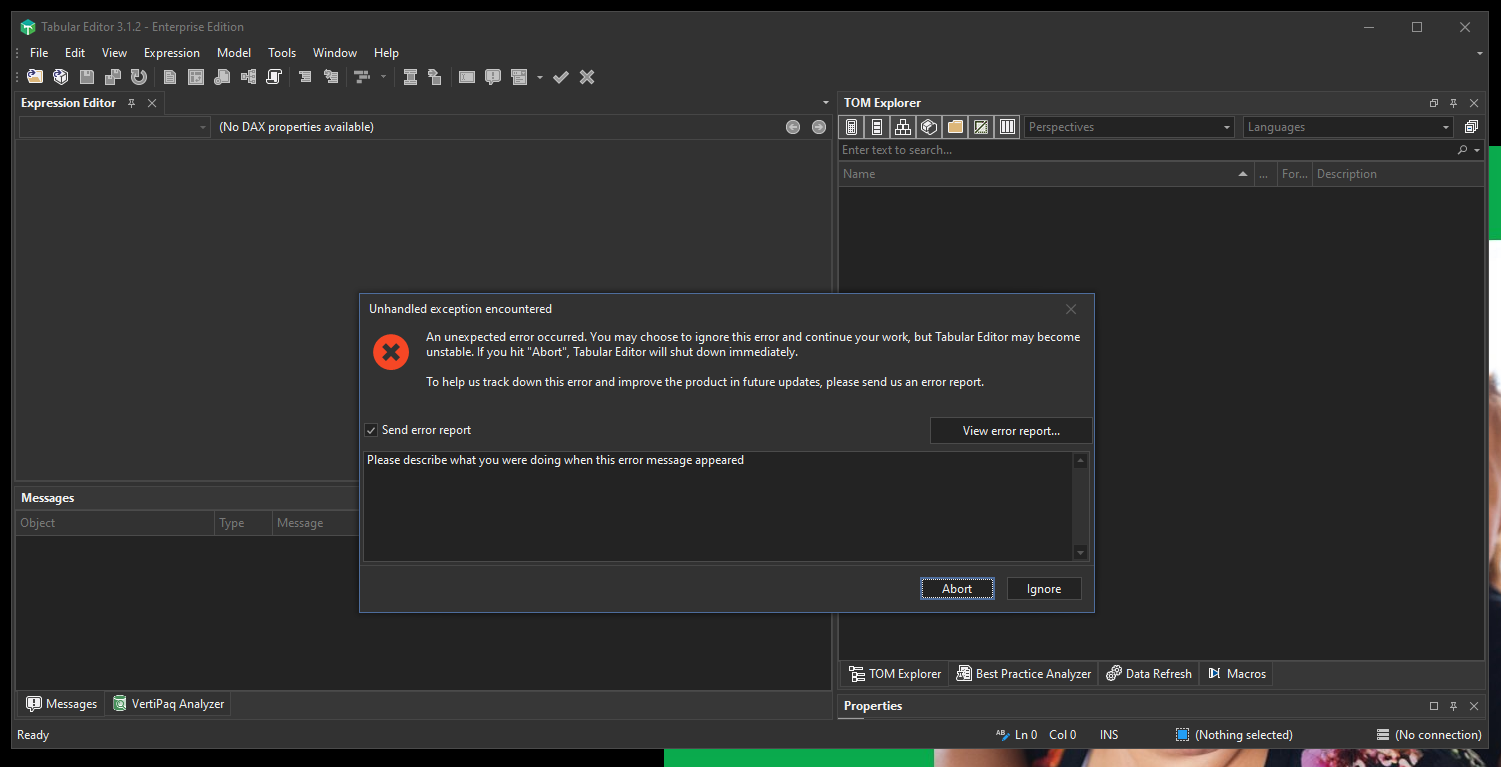This screenshot has width=1501, height=767.
Task: Click the collapse all icon in TOM Explorer
Action: click(x=1471, y=127)
